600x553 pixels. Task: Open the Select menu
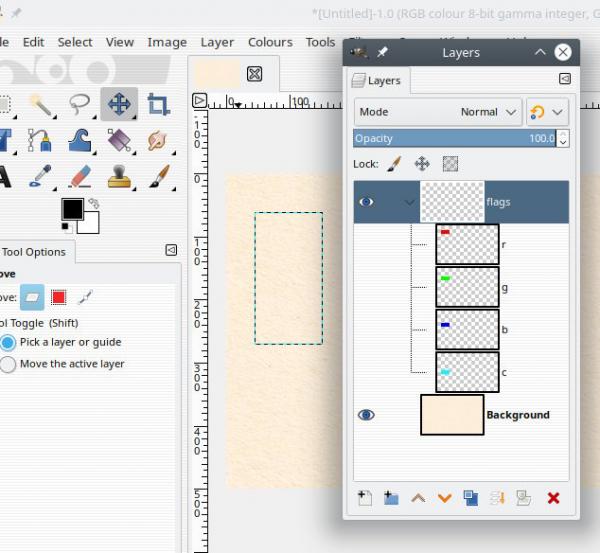tap(75, 42)
